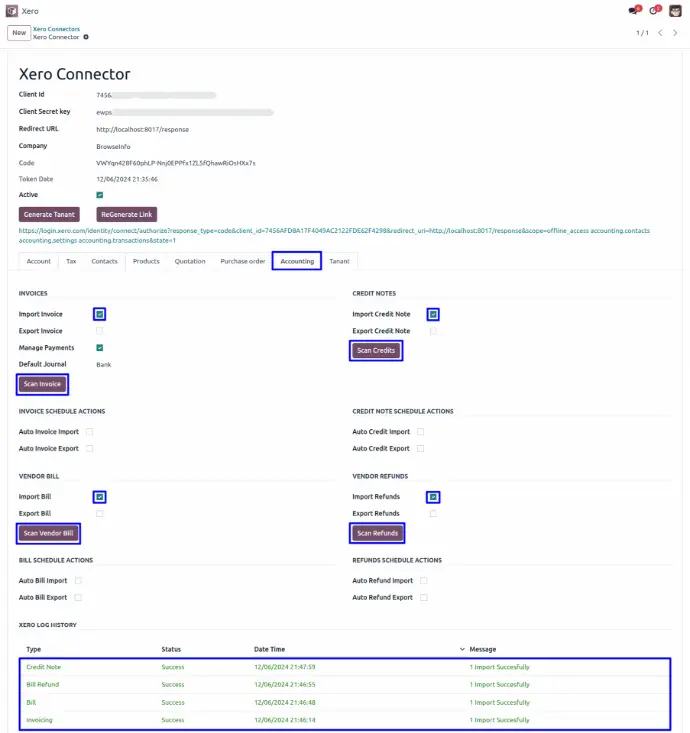Image resolution: width=690 pixels, height=733 pixels.
Task: Go to the next record arrow
Action: (x=675, y=33)
